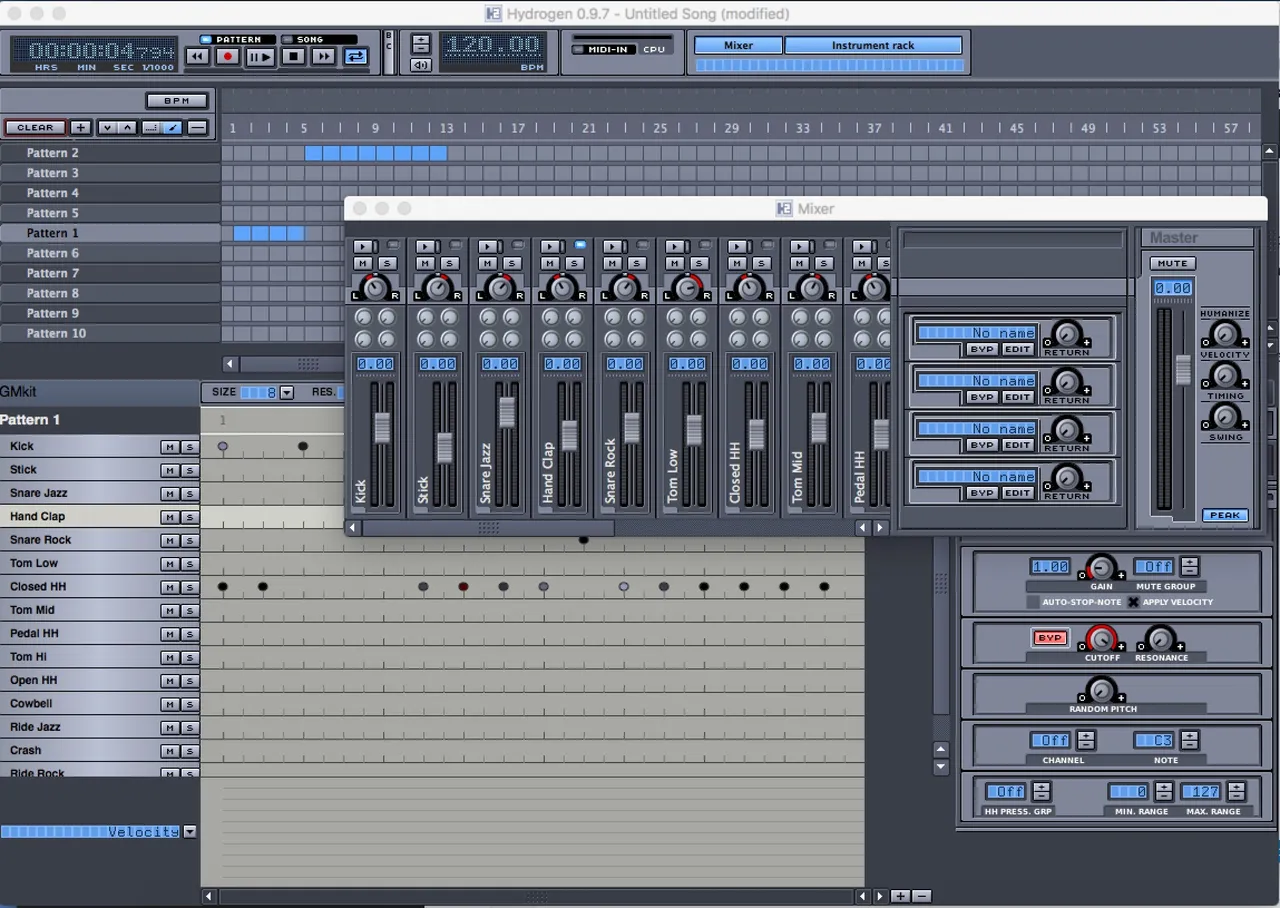The image size is (1280, 908).
Task: Click the filter Resonance knob
Action: coord(1160,638)
